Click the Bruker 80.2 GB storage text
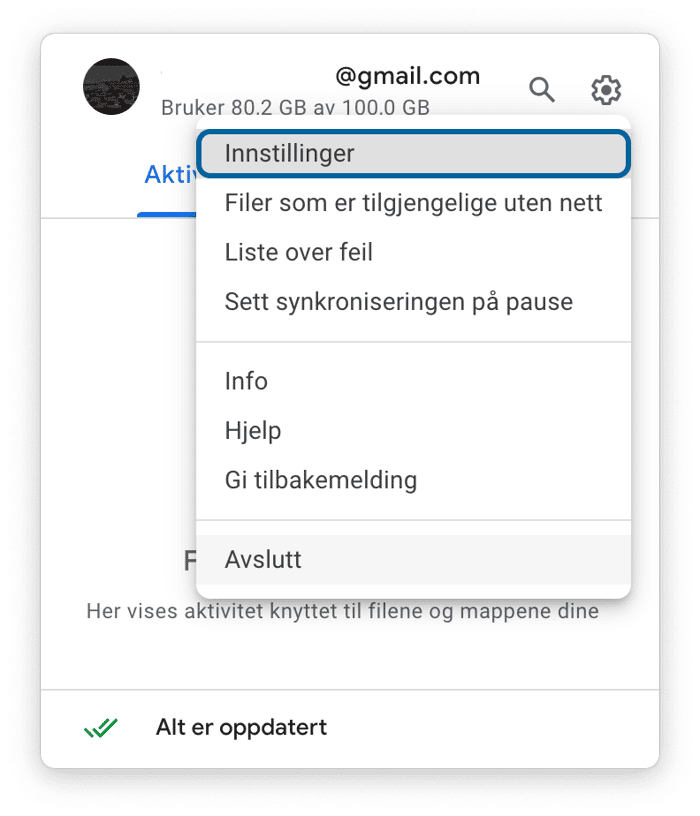The height and width of the screenshot is (816, 700). pyautogui.click(x=295, y=108)
